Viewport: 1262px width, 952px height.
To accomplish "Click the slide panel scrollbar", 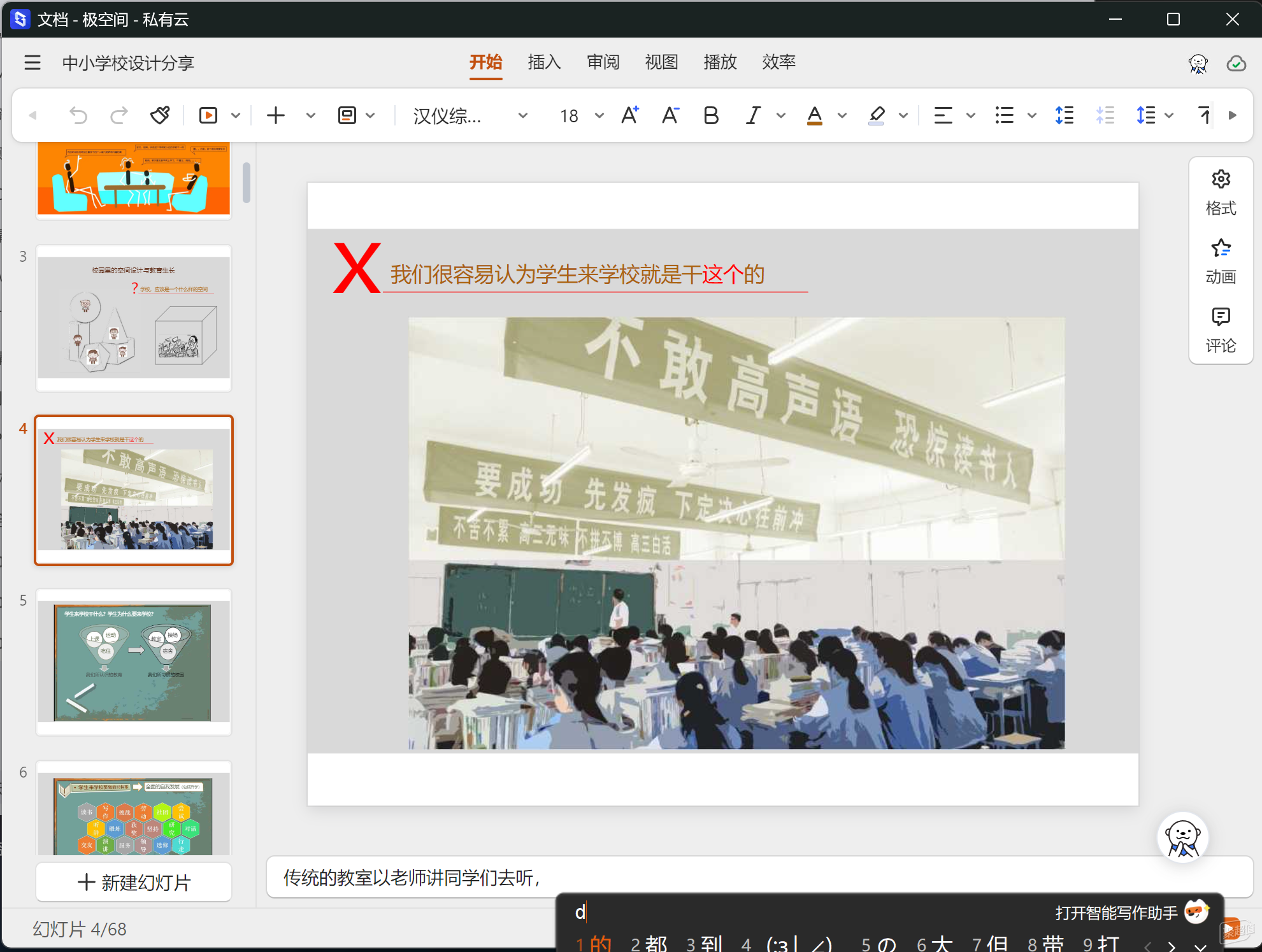I will (x=247, y=183).
